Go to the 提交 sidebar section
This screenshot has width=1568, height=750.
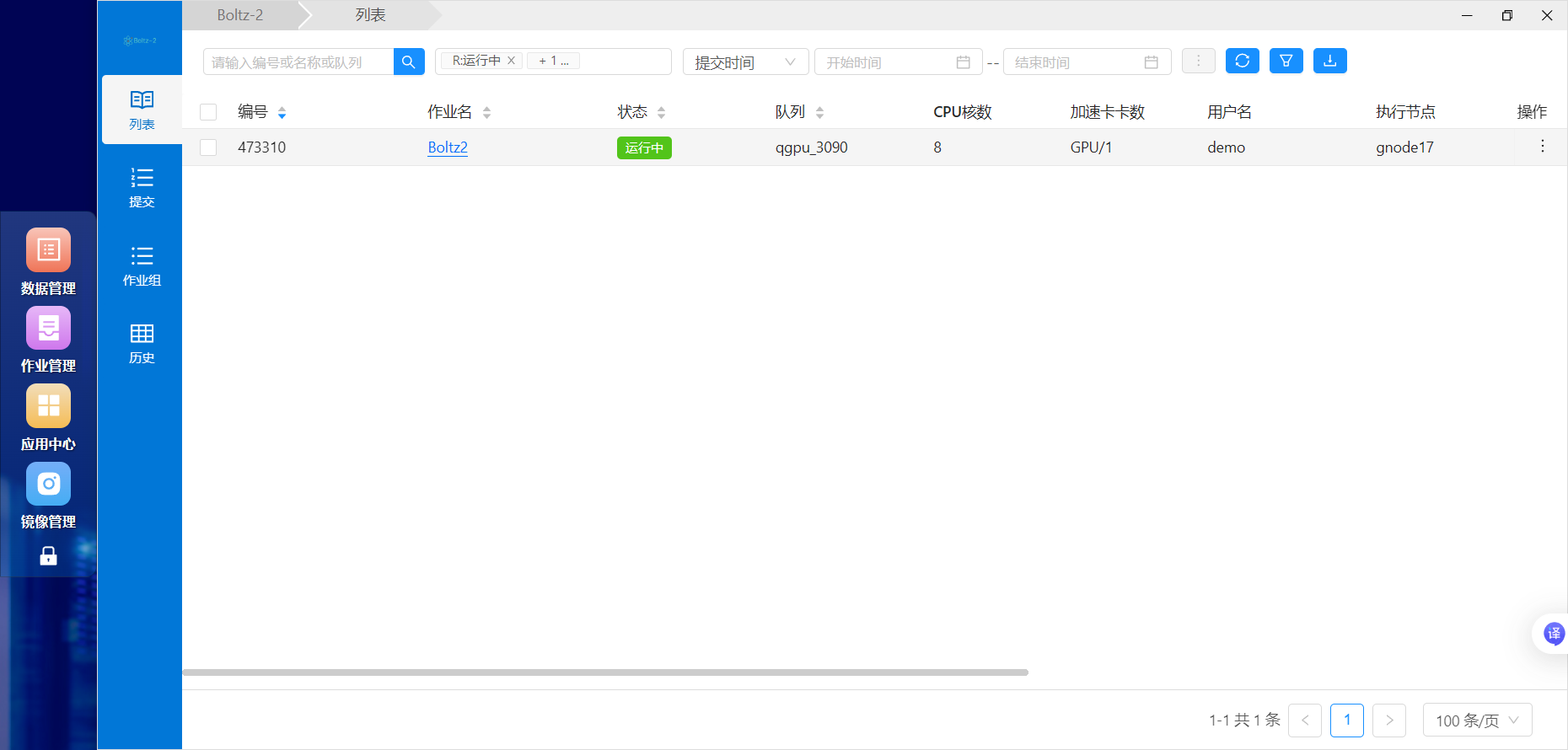coord(142,188)
